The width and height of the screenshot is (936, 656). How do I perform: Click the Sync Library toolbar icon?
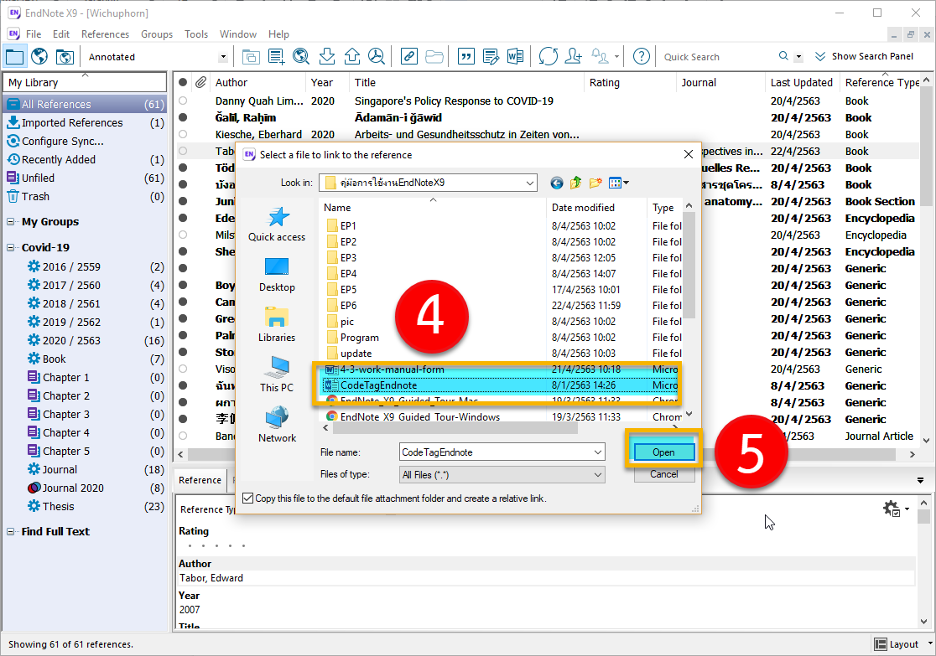coord(548,57)
